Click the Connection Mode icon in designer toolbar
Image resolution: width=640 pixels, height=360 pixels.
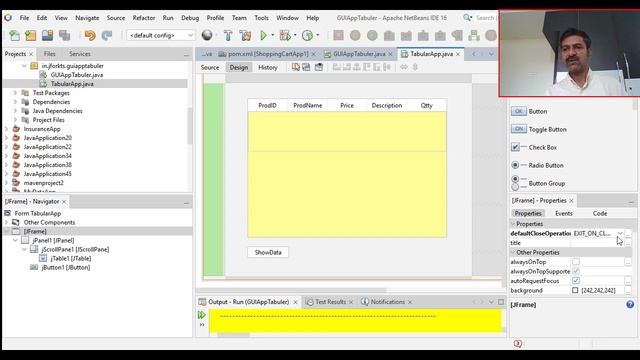point(306,67)
